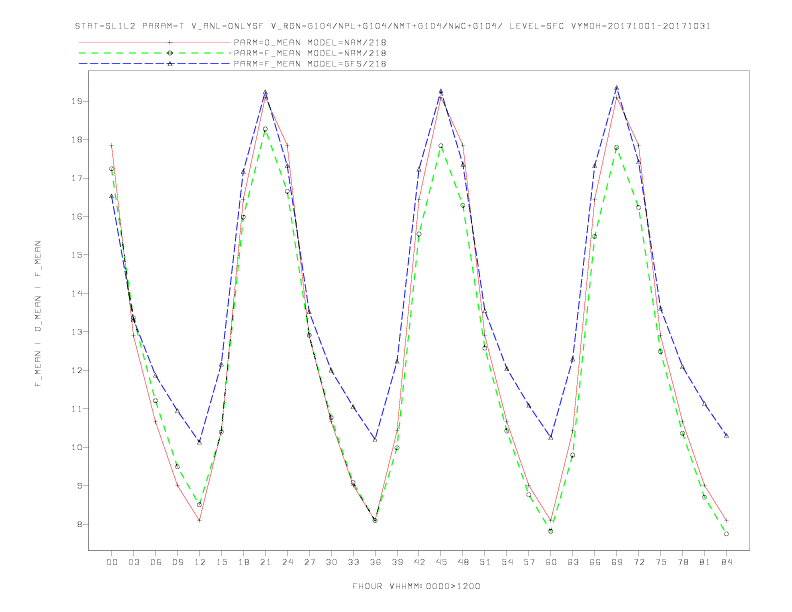792x612 pixels.
Task: Select legend entry PARM=F_MEAN MODEL=GFS/218
Action: pos(310,64)
